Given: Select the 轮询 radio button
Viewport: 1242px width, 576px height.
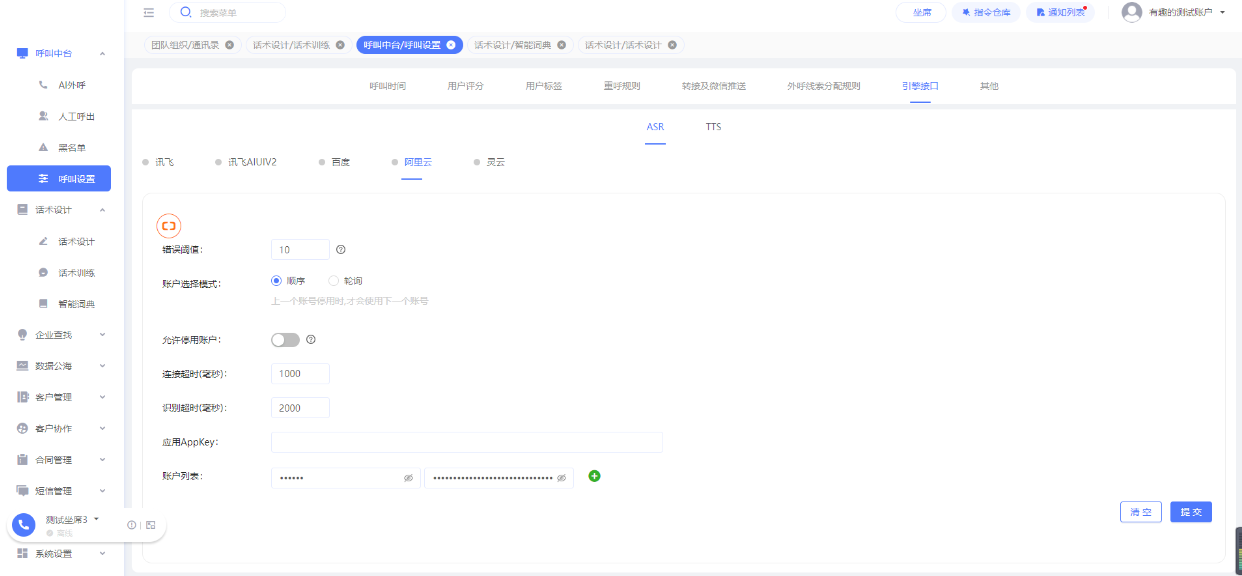Looking at the screenshot, I should point(334,281).
